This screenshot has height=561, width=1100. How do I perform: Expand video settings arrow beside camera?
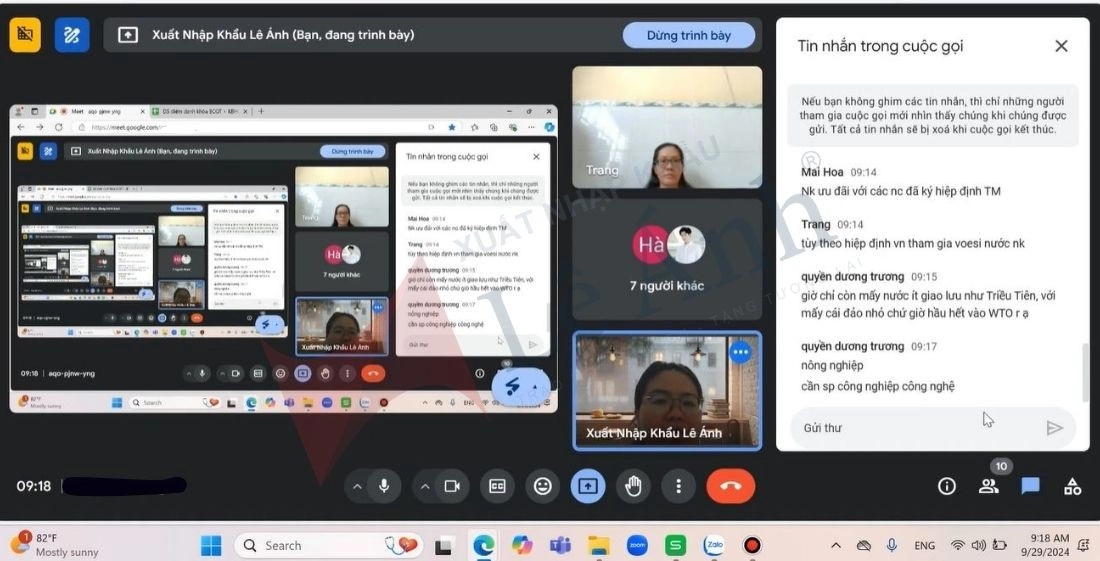coord(425,486)
